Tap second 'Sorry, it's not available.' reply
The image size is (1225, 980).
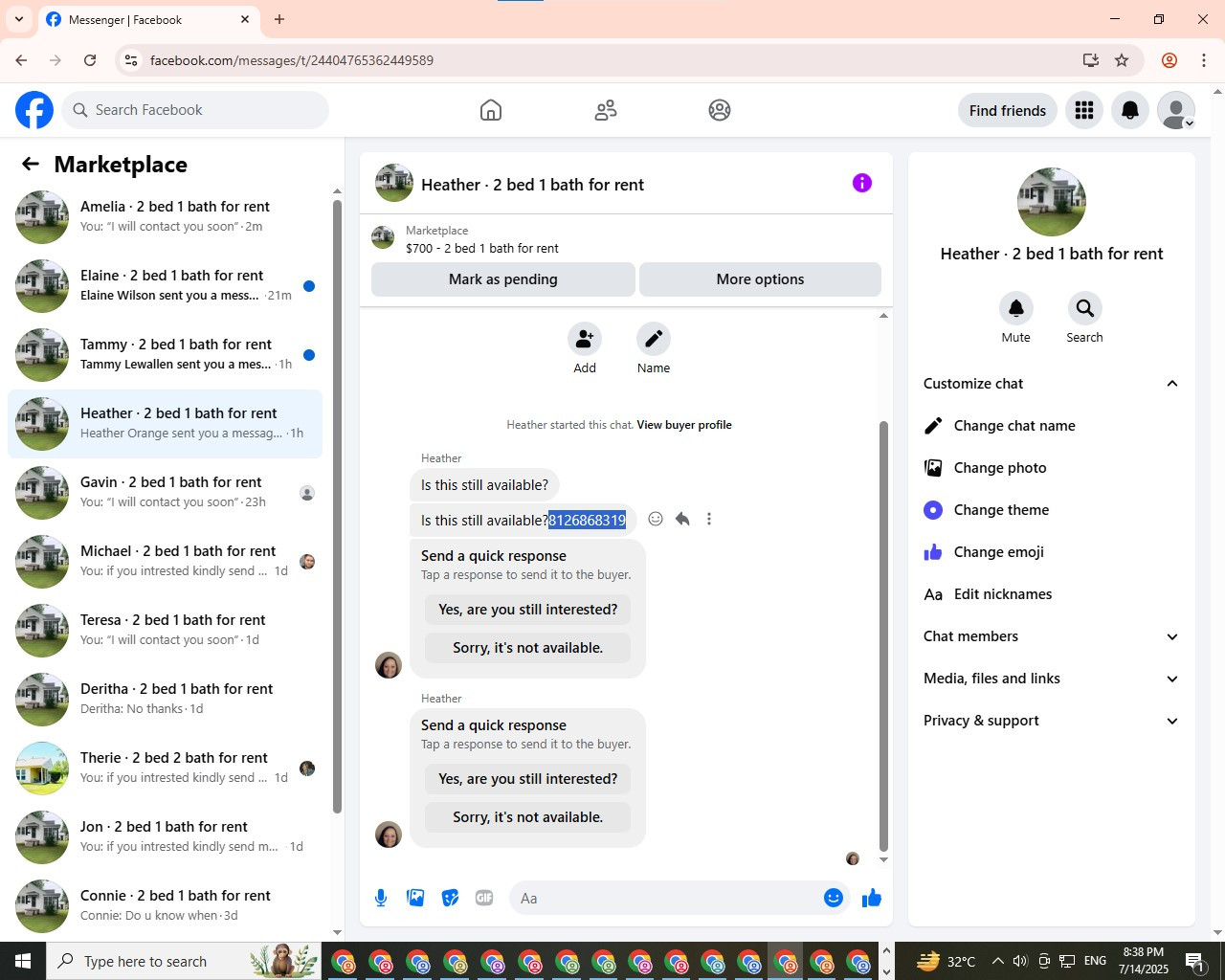point(528,817)
